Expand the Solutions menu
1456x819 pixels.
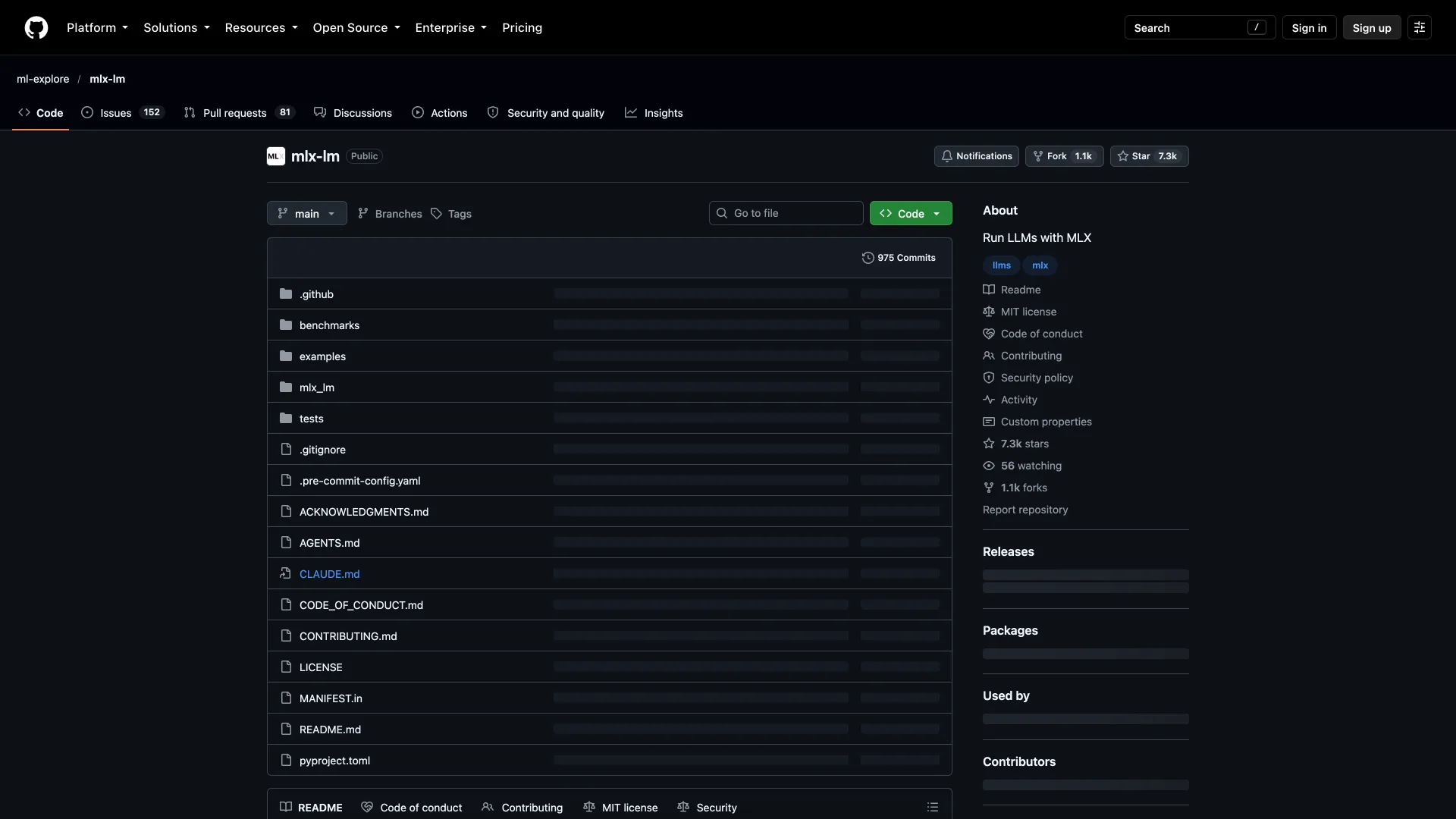pos(177,28)
